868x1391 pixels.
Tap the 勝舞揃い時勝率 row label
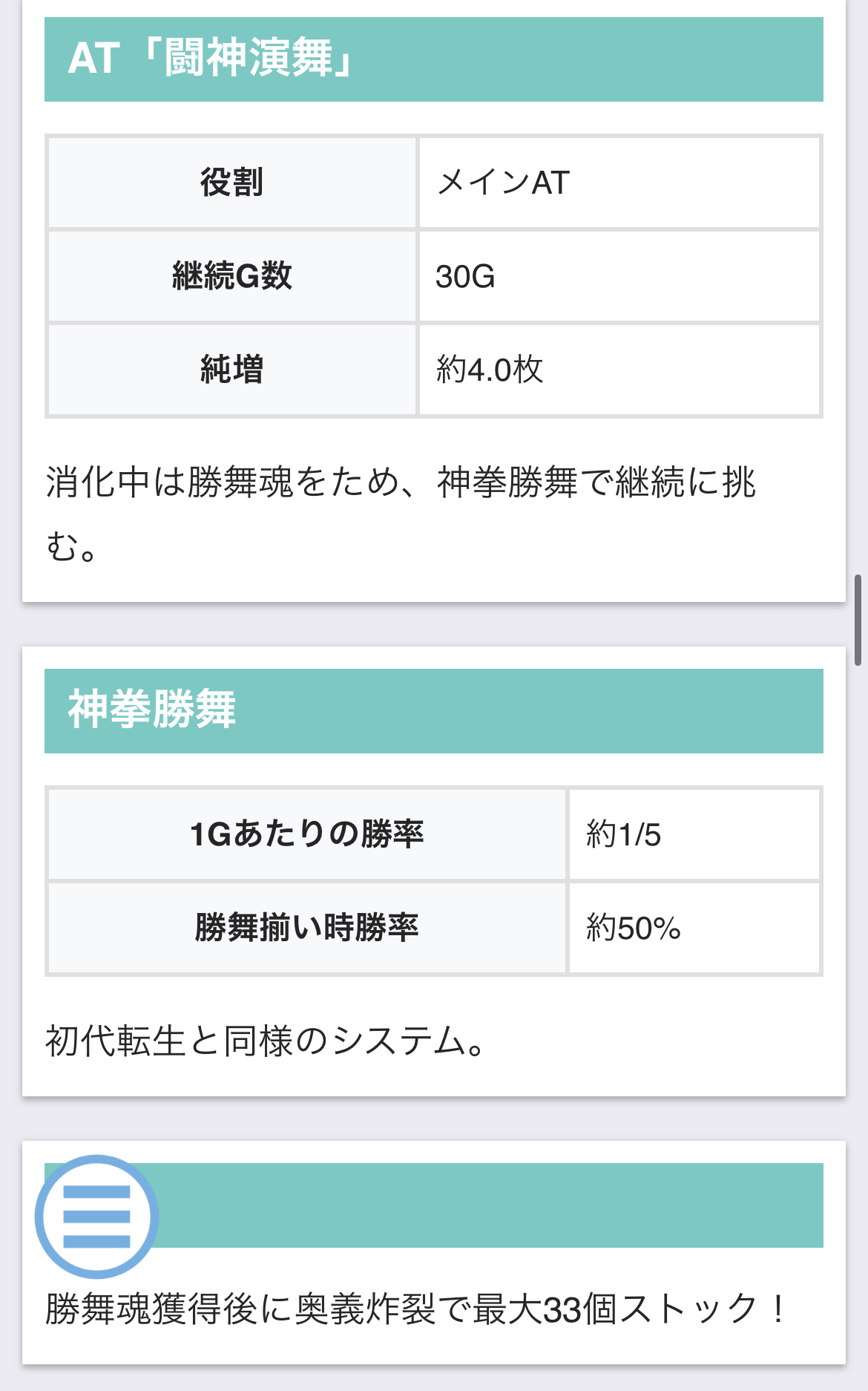(307, 928)
